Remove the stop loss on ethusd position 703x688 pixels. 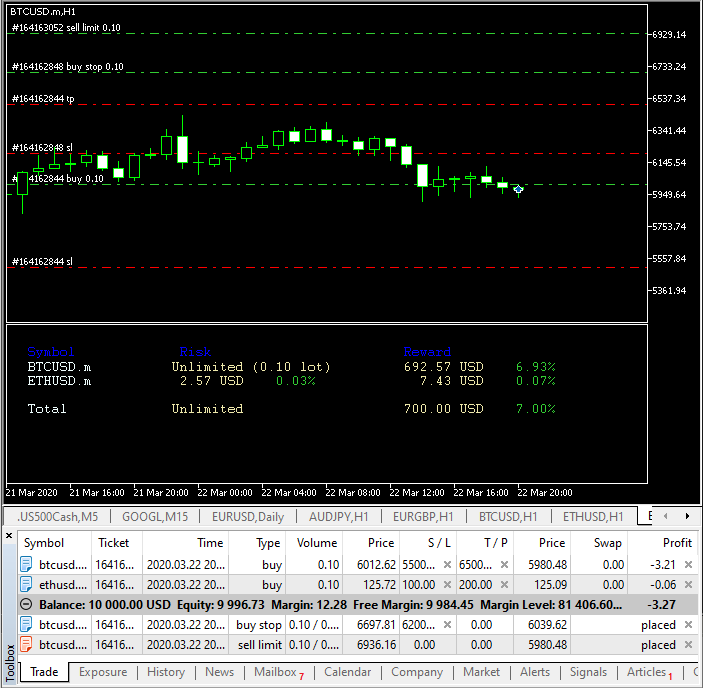[447, 585]
